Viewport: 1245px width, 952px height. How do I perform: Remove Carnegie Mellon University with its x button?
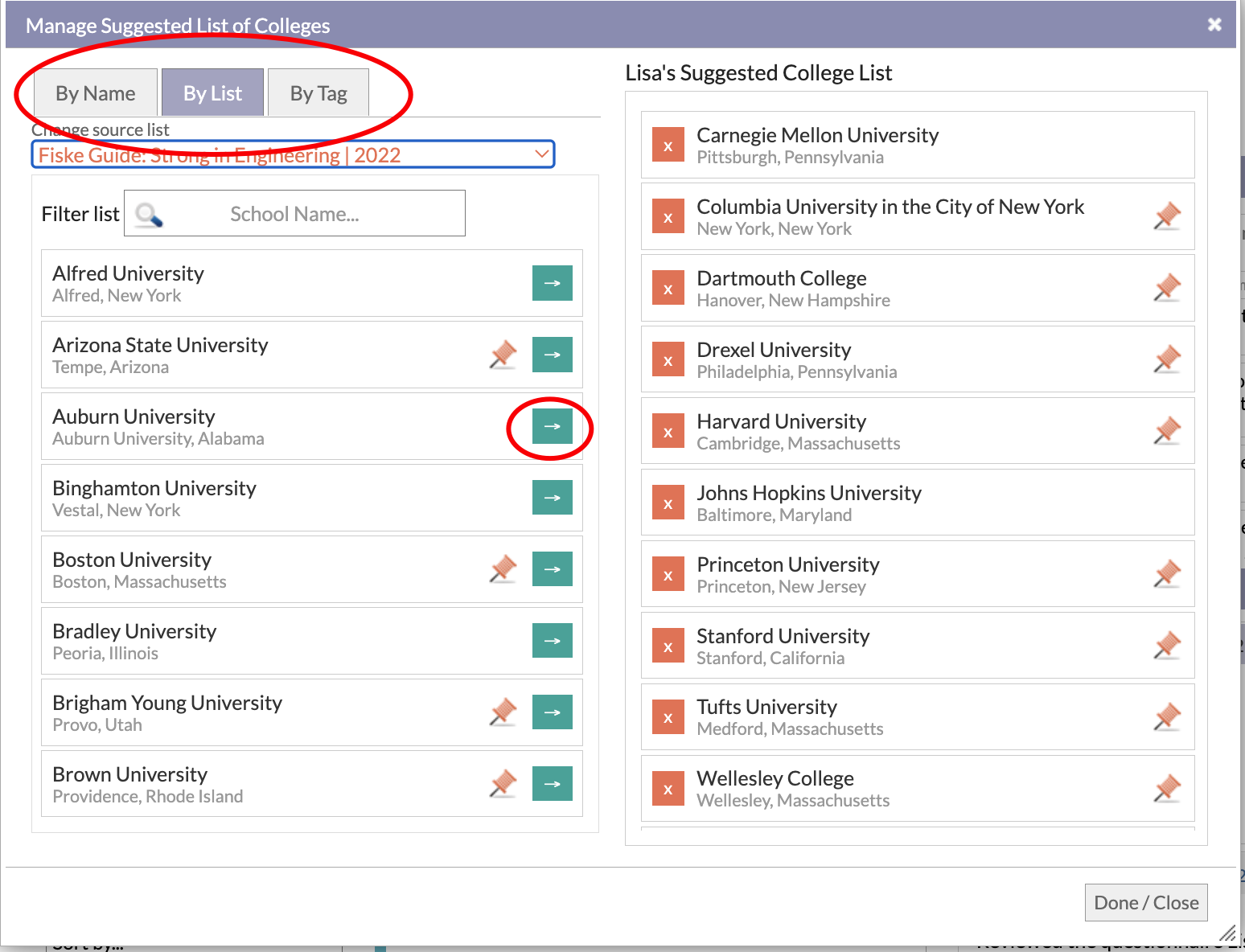click(668, 146)
